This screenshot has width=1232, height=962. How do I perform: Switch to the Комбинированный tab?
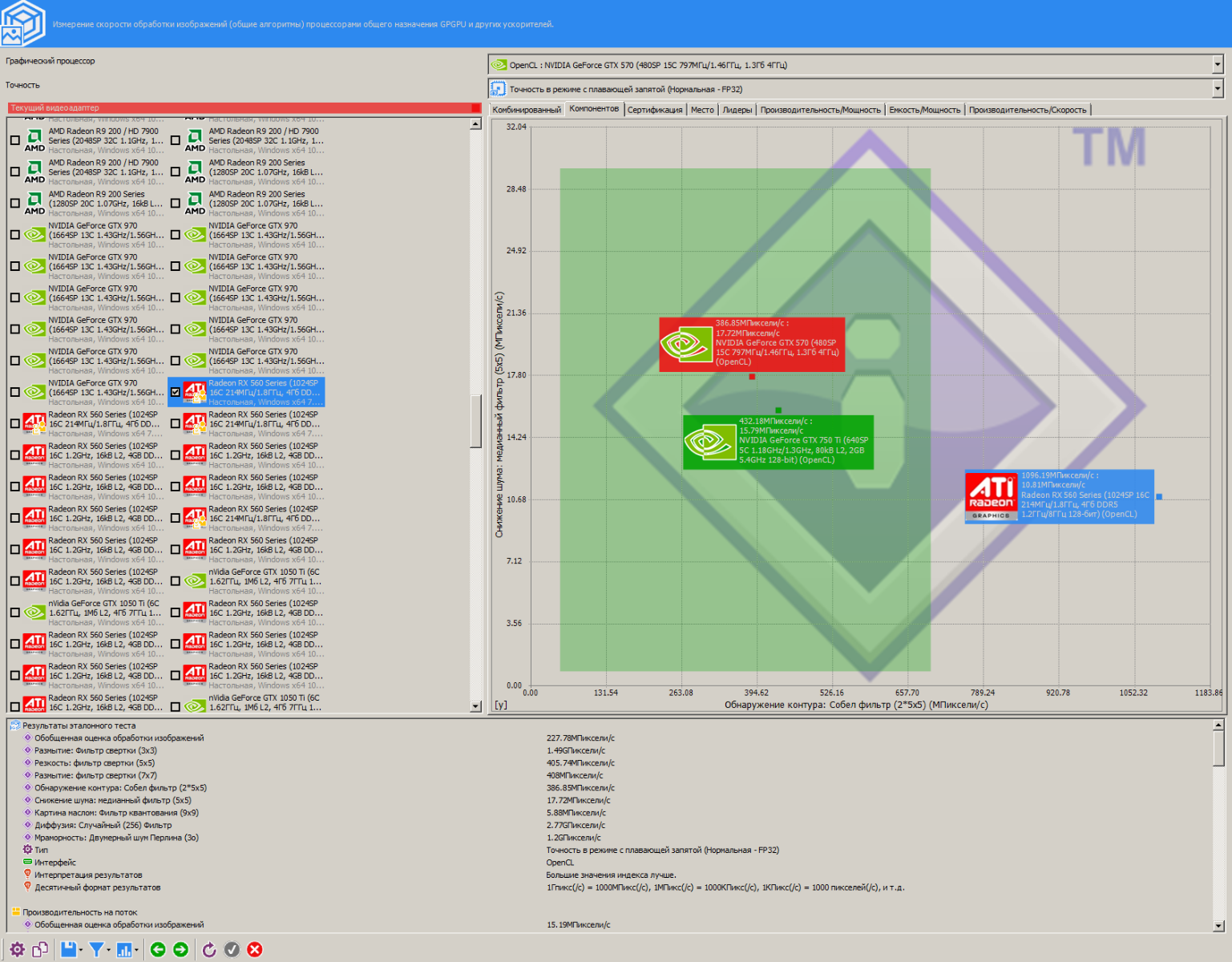(x=527, y=110)
